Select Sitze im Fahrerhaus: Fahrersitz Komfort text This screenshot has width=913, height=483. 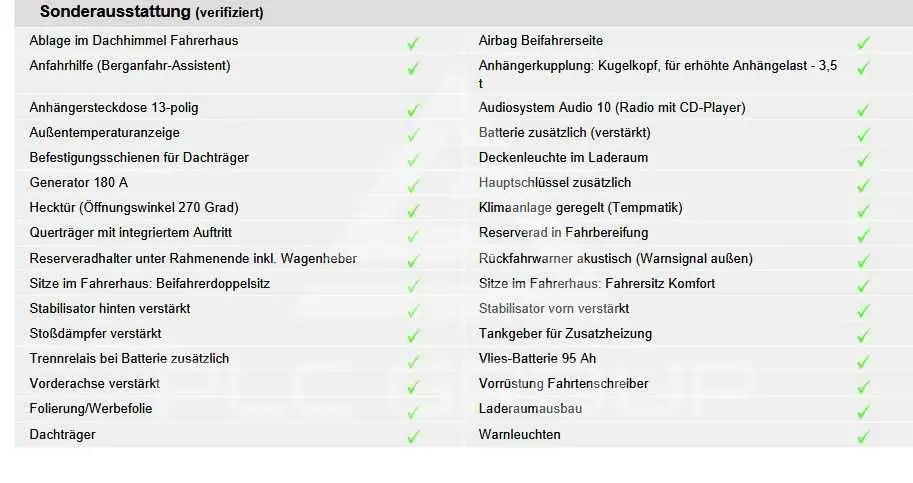tap(596, 283)
